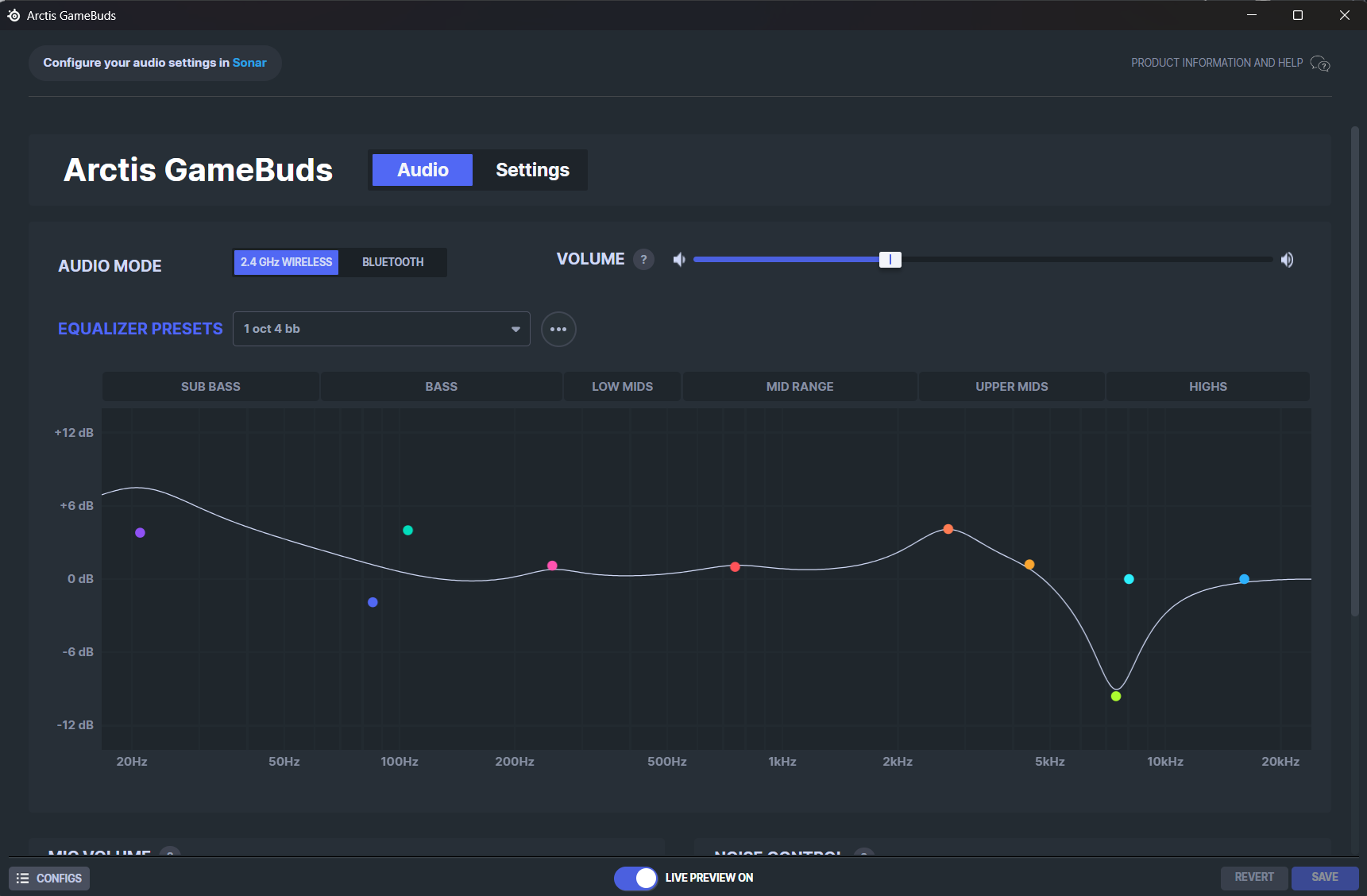Click the SUB BASS band header
The image size is (1367, 896).
point(210,387)
